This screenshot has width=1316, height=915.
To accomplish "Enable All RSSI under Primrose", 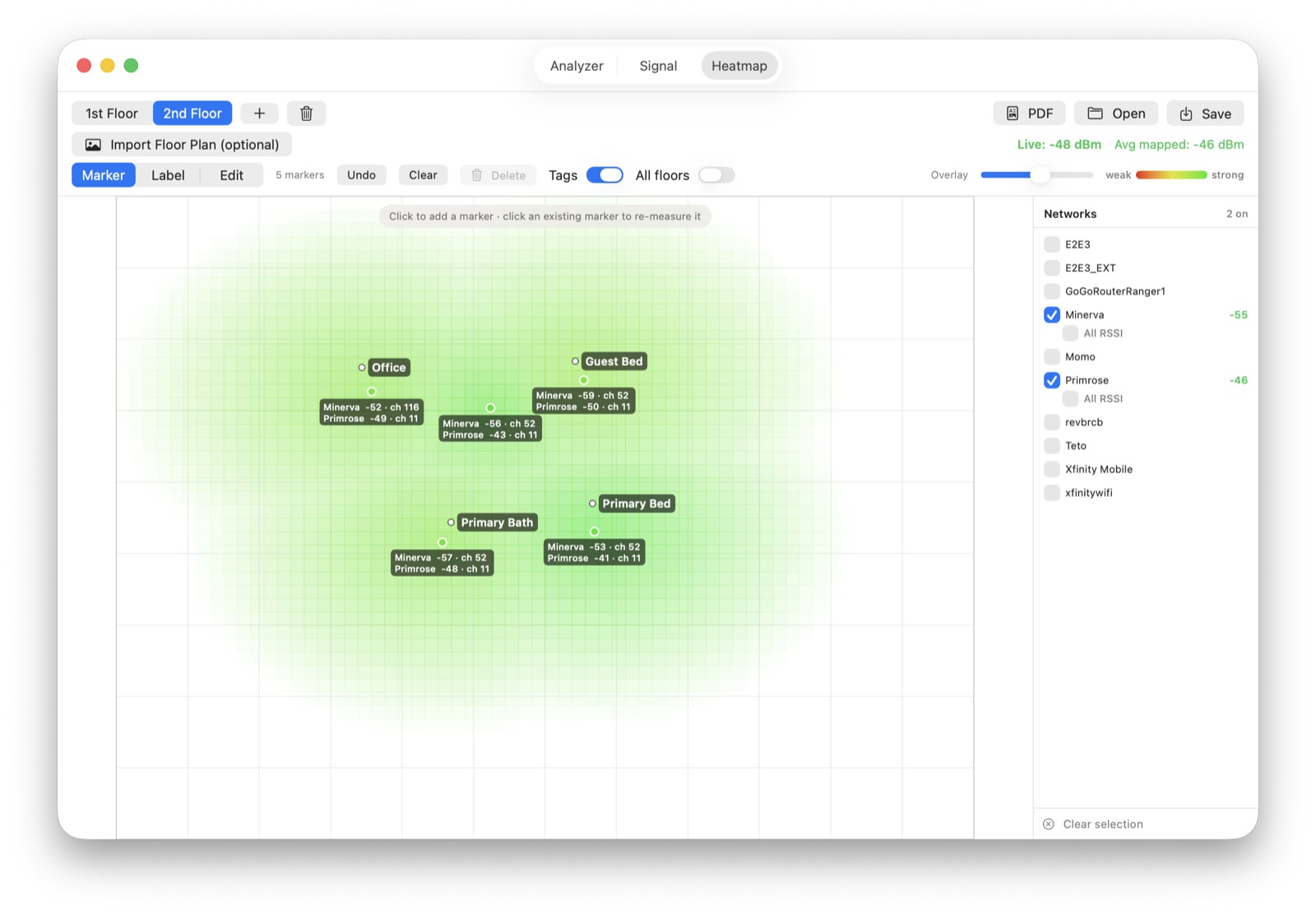I will click(1070, 399).
